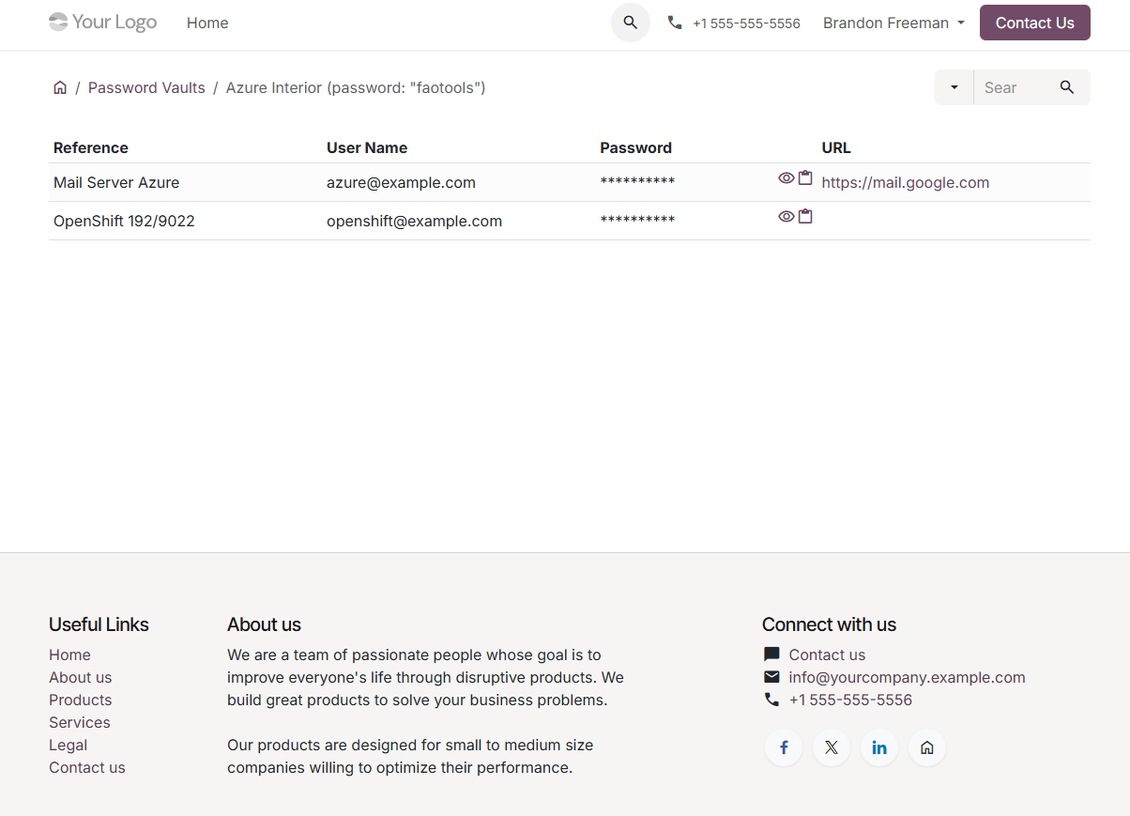This screenshot has width=1130, height=816.
Task: Click the Reference column header
Action: coord(91,148)
